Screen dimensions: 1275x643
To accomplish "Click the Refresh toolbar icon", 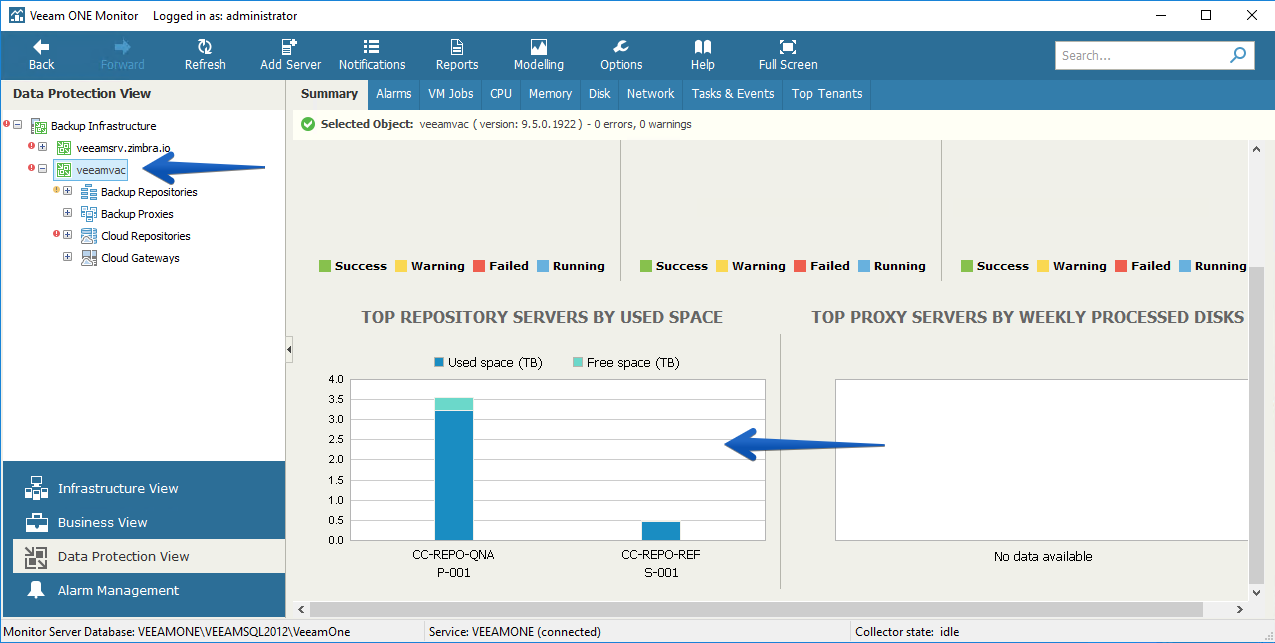I will [x=205, y=47].
